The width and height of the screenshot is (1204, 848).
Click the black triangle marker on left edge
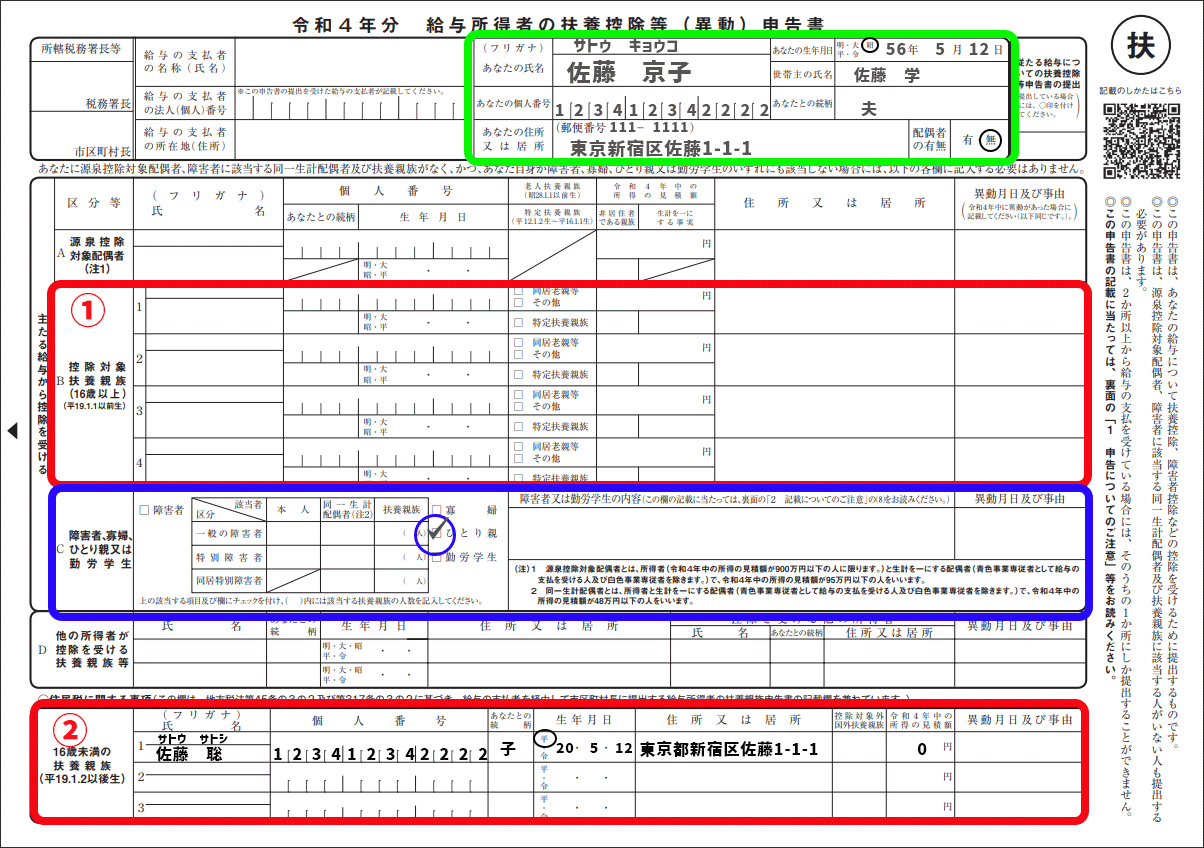click(13, 431)
